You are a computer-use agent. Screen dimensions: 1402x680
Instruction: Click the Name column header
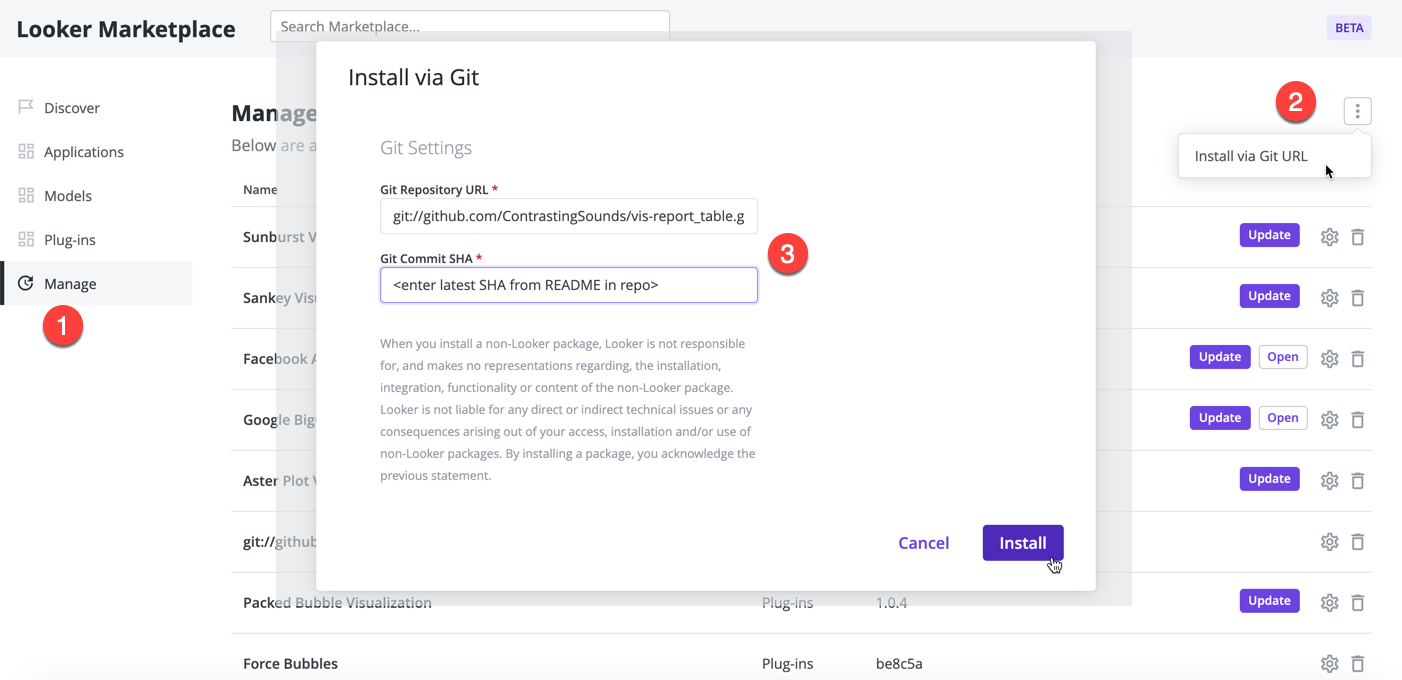[260, 189]
